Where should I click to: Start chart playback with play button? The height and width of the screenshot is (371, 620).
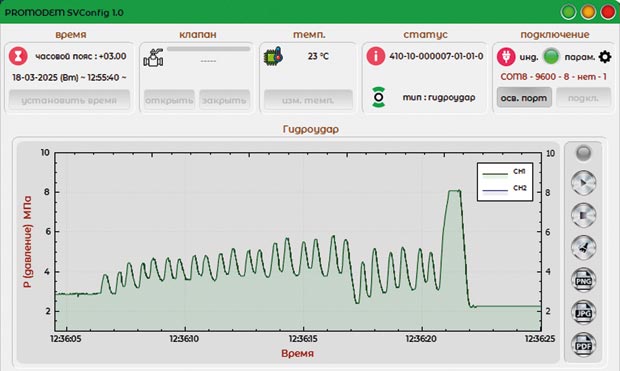click(x=584, y=183)
